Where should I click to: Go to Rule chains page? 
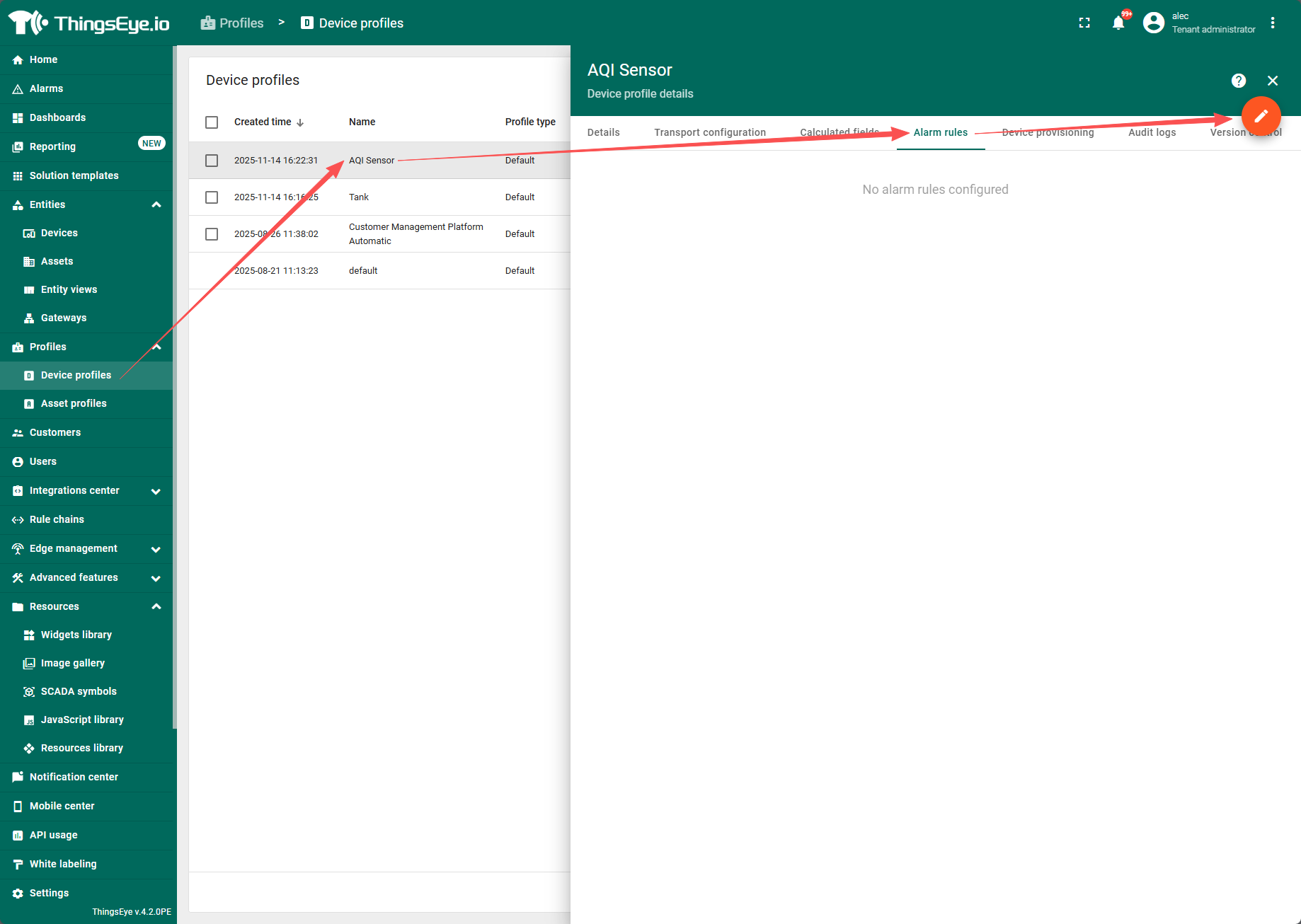(x=57, y=519)
